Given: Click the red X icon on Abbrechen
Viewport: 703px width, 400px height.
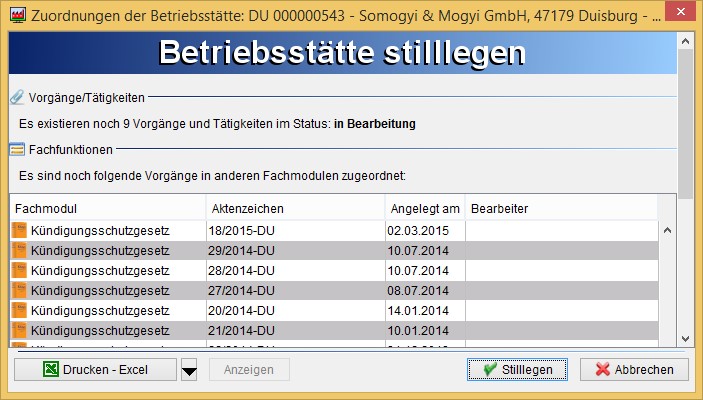Looking at the screenshot, I should 603,370.
